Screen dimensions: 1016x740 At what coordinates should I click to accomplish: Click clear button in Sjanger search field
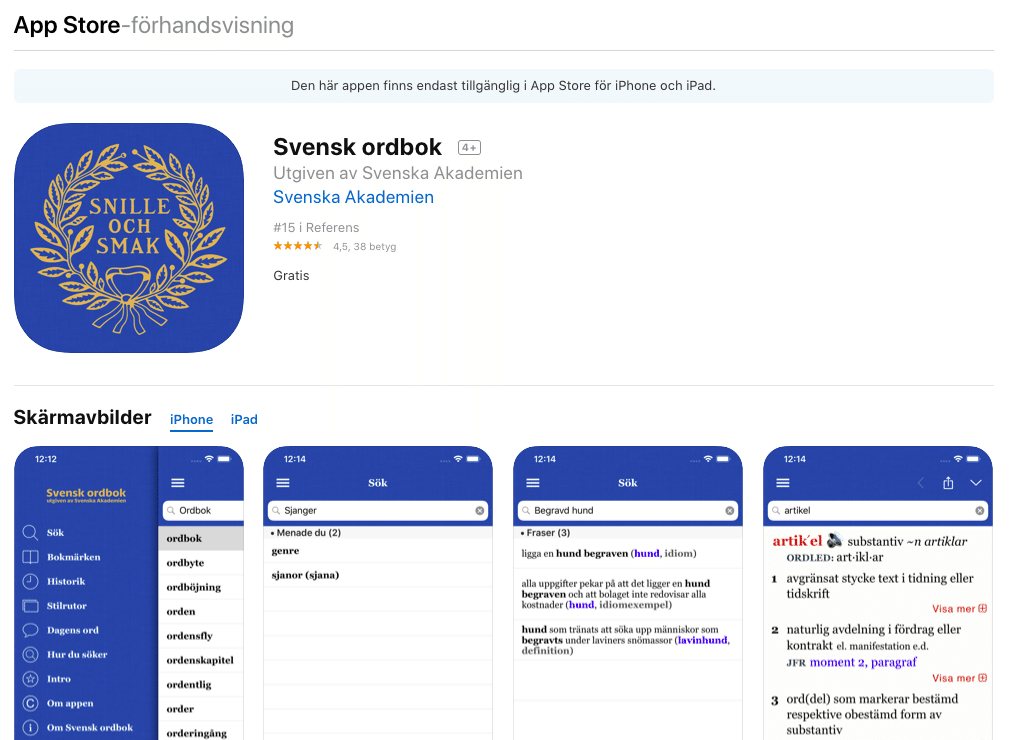479,511
